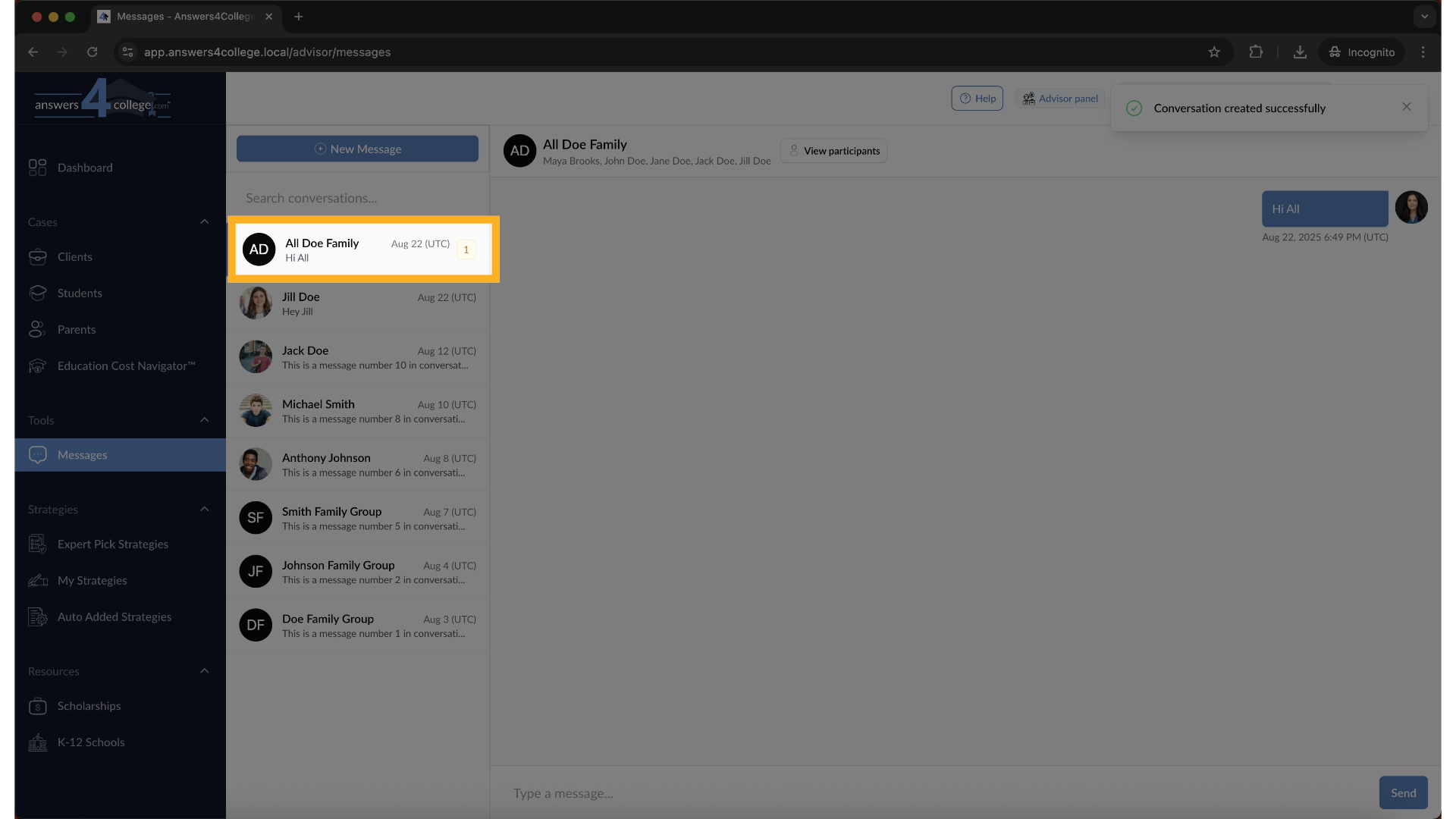Click the New Message button

point(357,149)
